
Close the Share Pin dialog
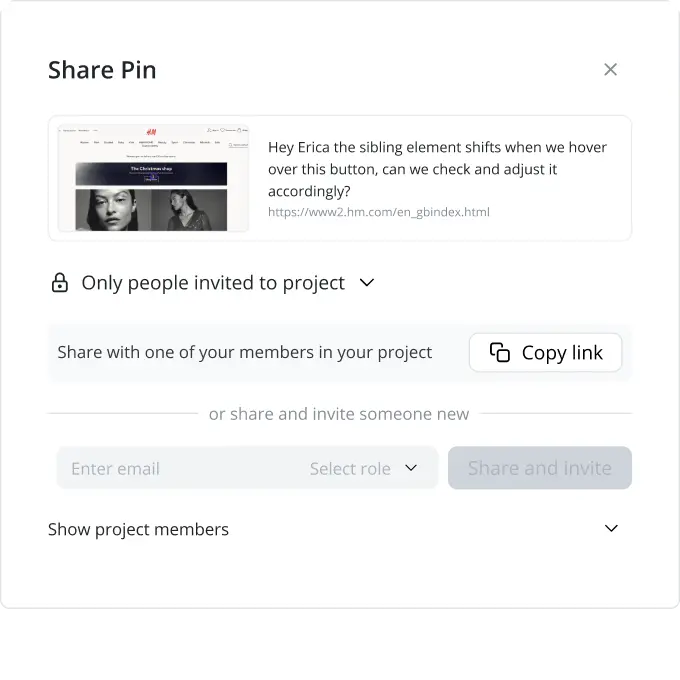pos(610,69)
